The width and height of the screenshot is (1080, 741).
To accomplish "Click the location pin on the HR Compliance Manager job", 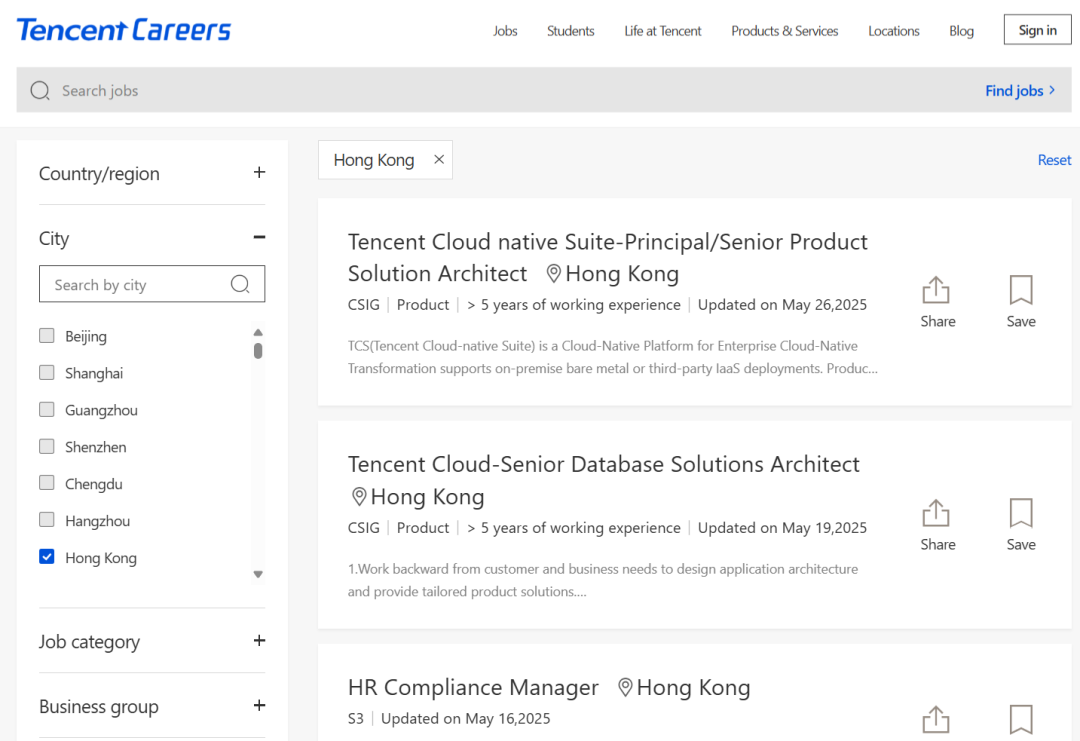I will 625,687.
